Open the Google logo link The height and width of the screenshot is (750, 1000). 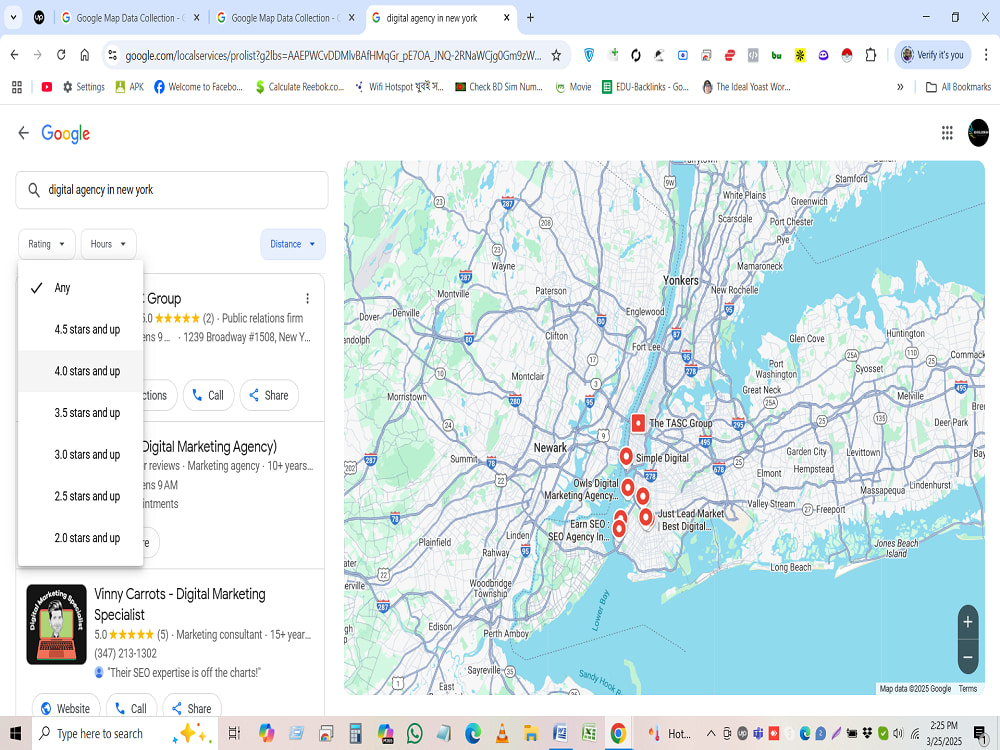(x=66, y=133)
